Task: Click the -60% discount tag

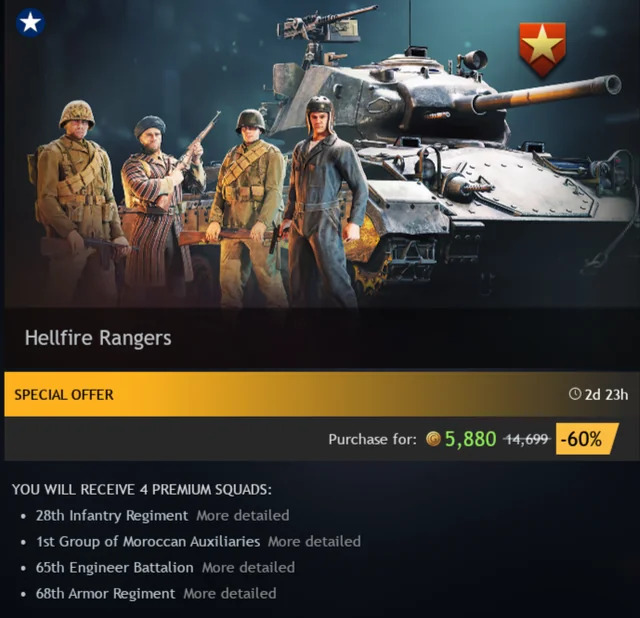Action: [587, 439]
